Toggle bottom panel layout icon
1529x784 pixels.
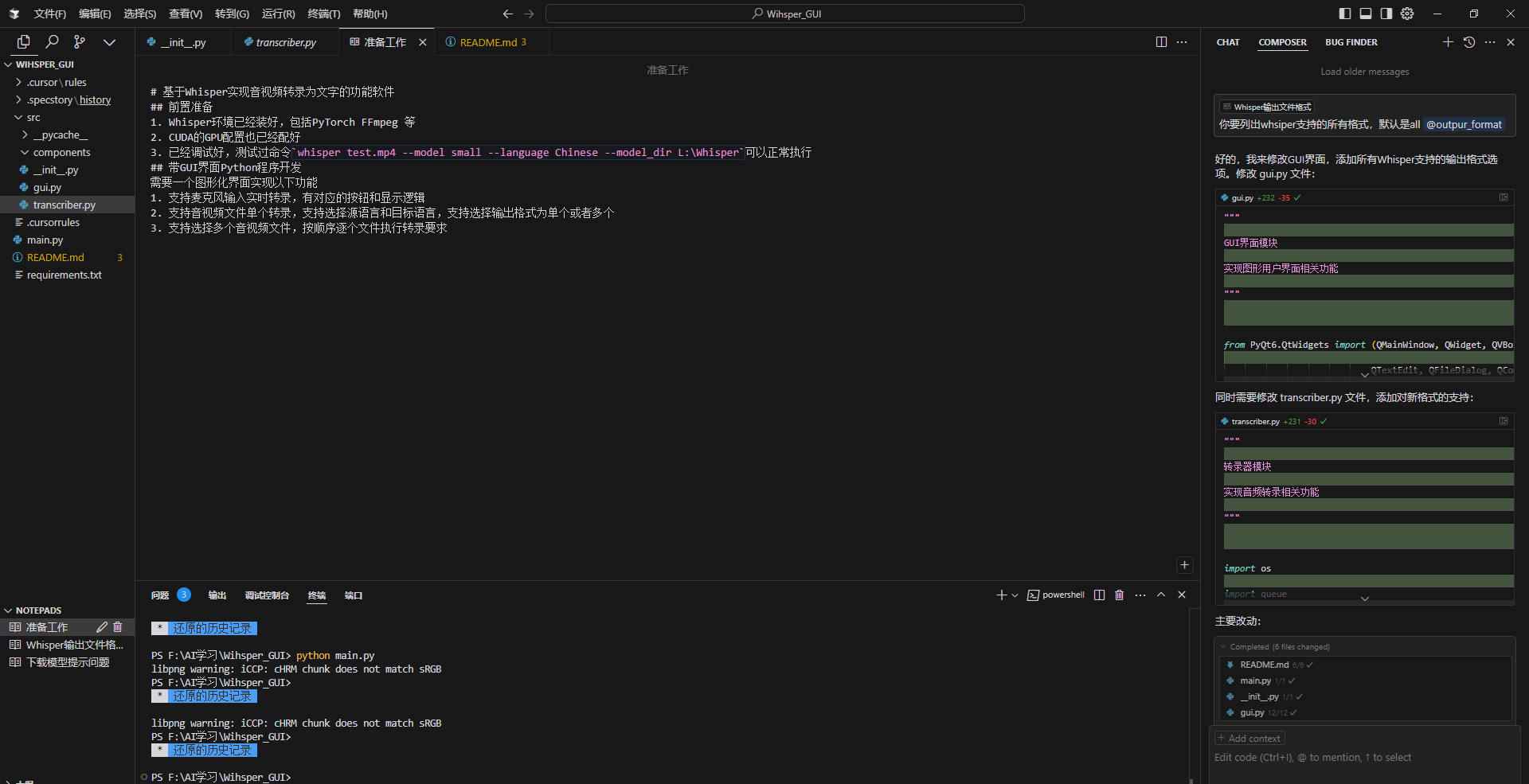click(x=1366, y=14)
